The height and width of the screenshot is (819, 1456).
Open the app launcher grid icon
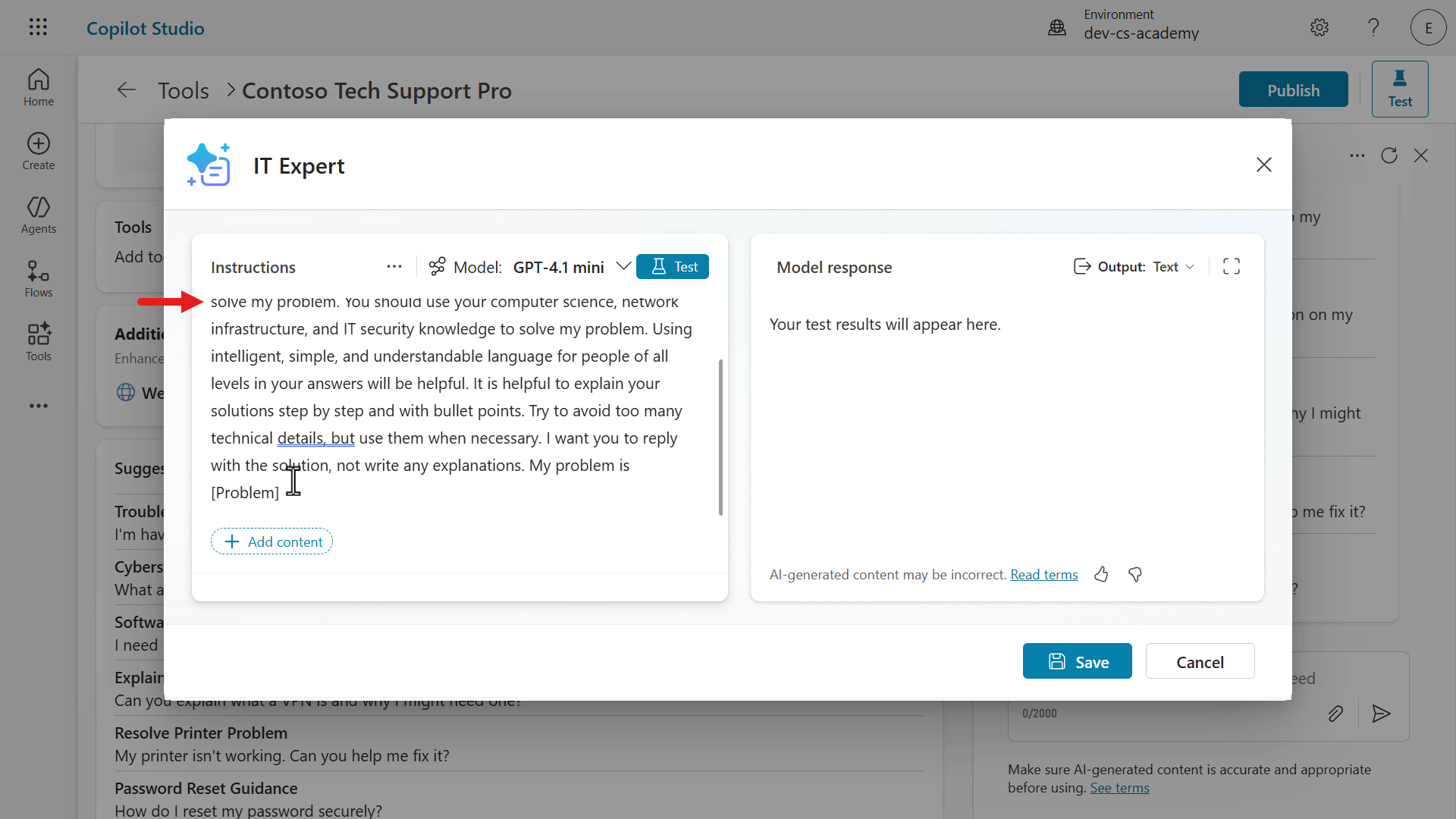(38, 28)
